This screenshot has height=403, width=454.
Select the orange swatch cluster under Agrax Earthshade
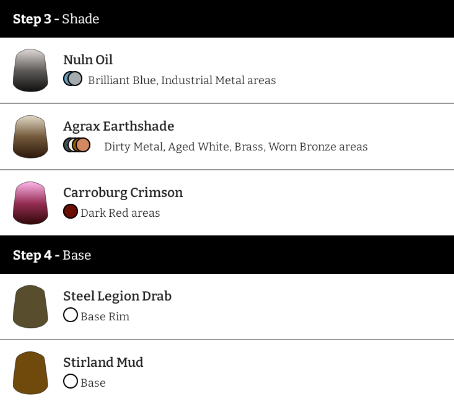pyautogui.click(x=77, y=145)
